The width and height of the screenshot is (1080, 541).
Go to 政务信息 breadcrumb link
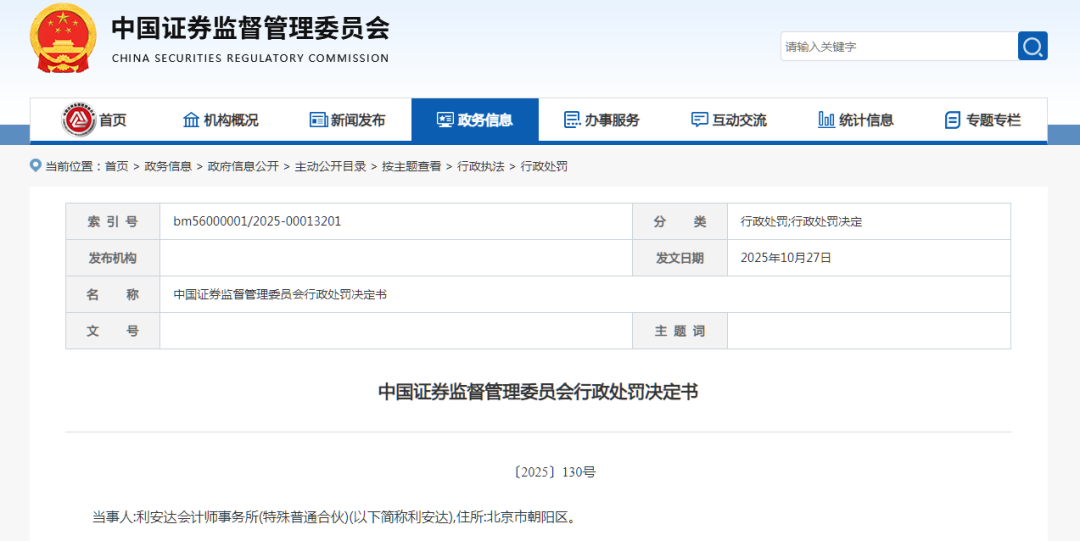pos(168,166)
